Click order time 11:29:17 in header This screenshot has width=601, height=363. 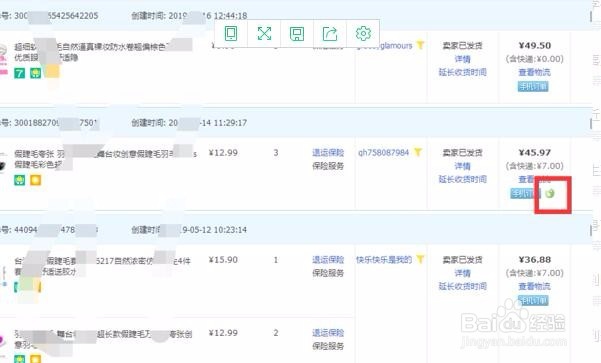(230, 123)
